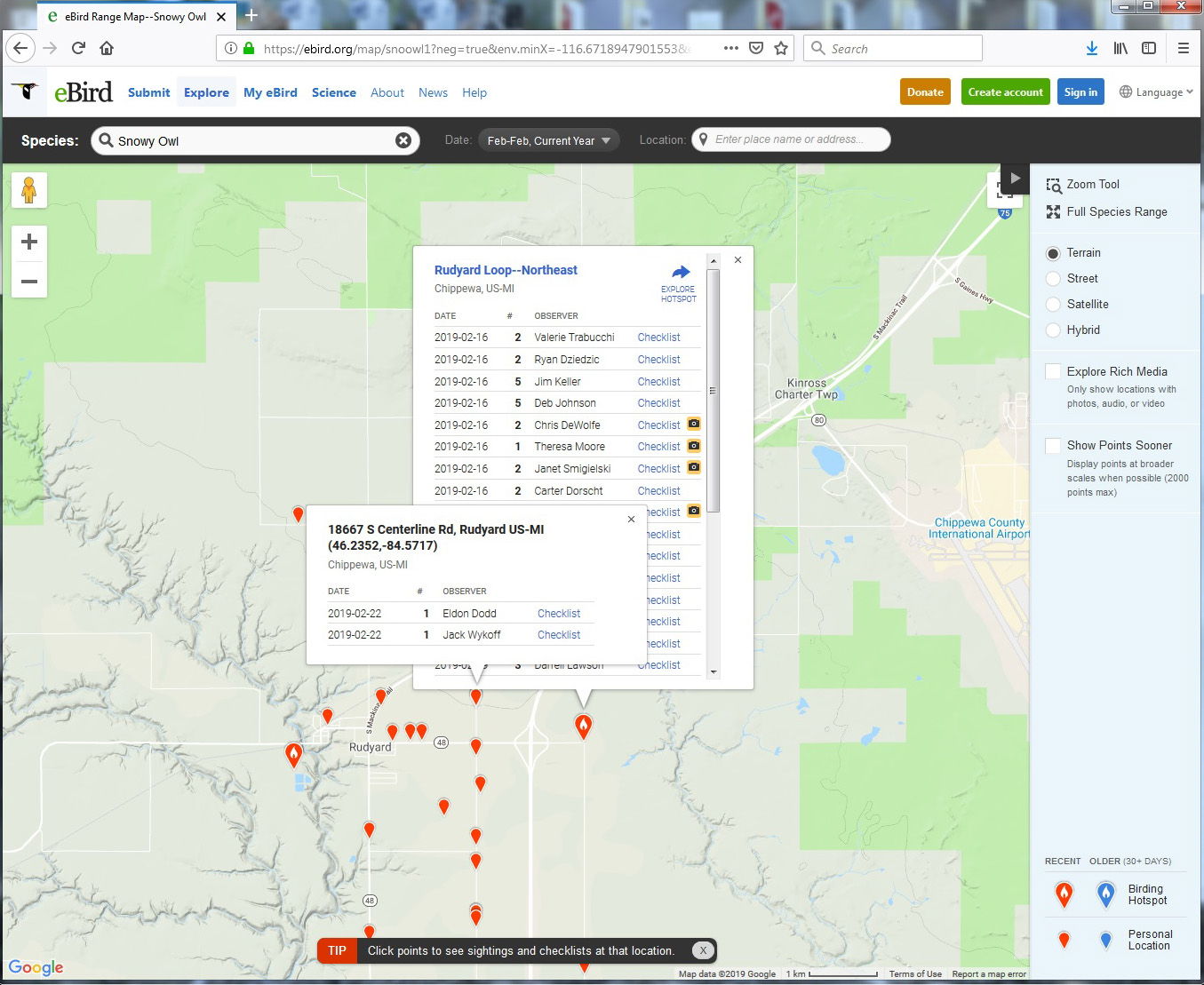This screenshot has height=985, width=1204.
Task: Zoom in on map with plus button
Action: tap(29, 242)
